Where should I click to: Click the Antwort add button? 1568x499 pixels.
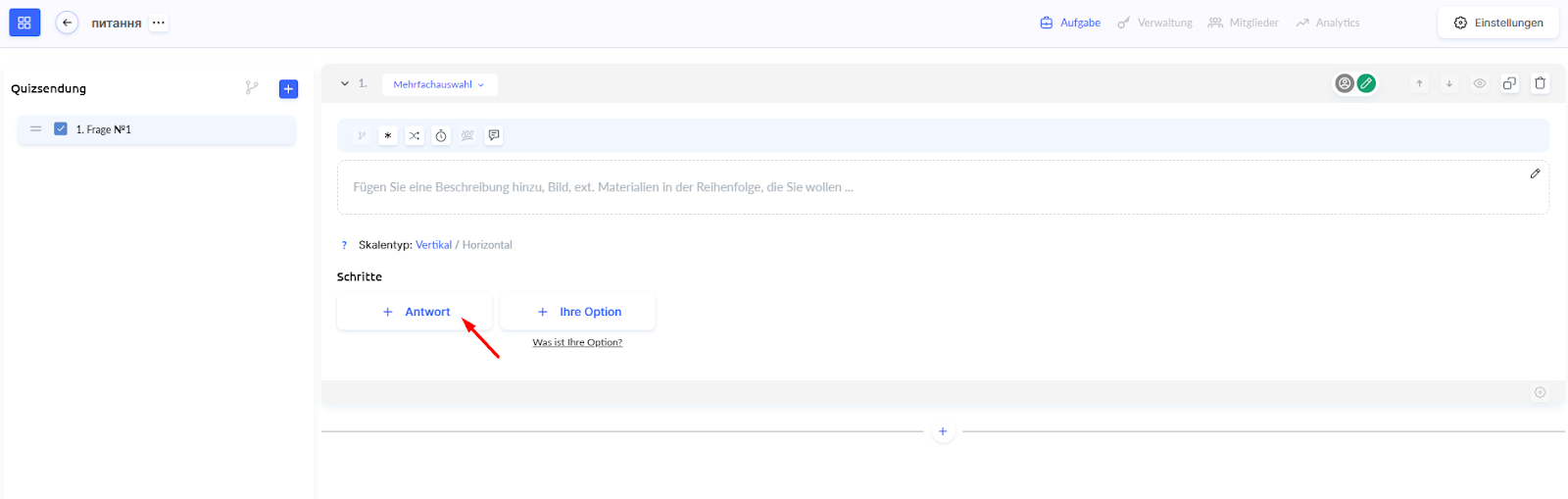(x=415, y=312)
